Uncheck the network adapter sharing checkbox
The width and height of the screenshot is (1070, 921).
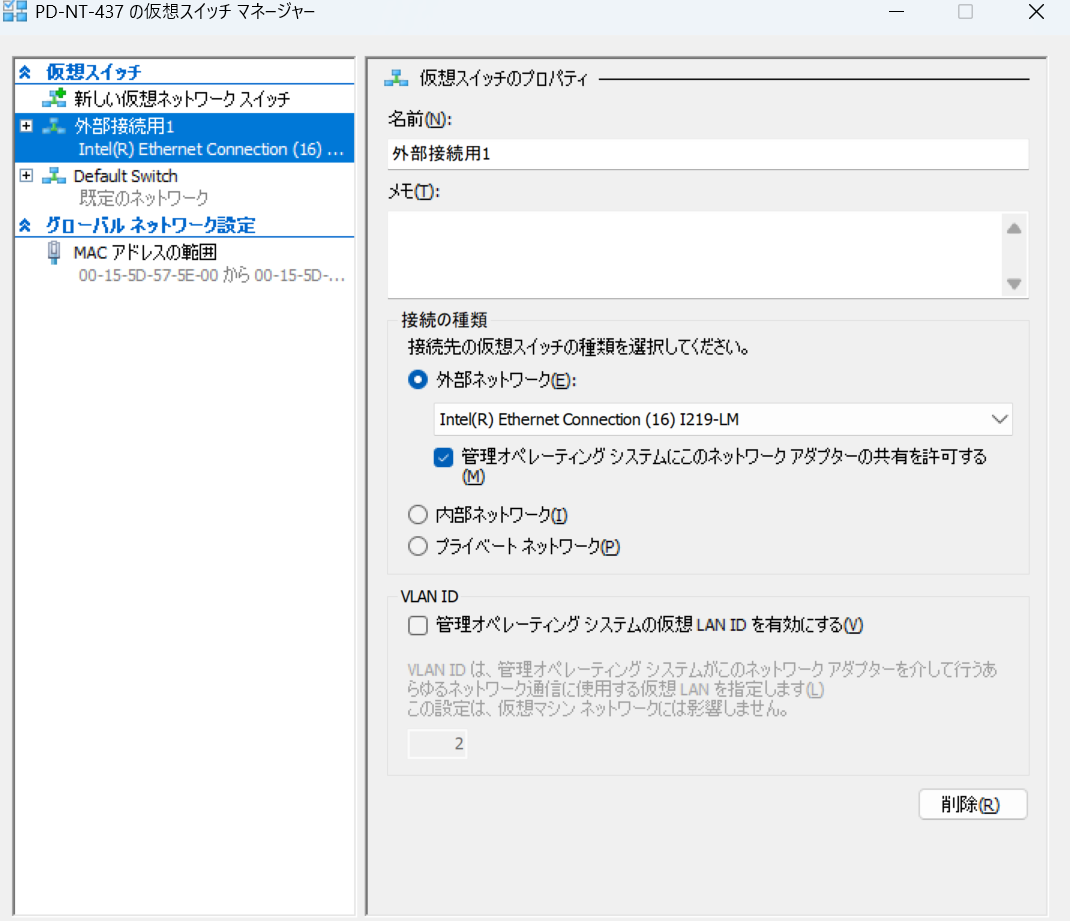tap(443, 457)
